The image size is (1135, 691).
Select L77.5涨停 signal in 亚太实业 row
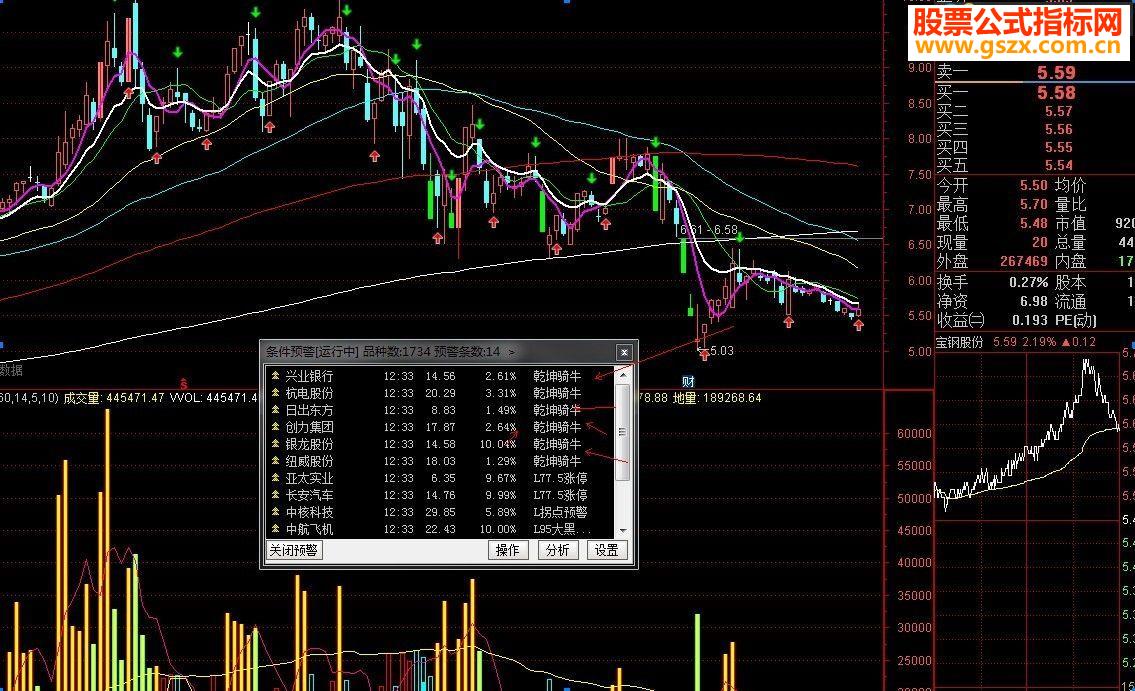click(560, 478)
